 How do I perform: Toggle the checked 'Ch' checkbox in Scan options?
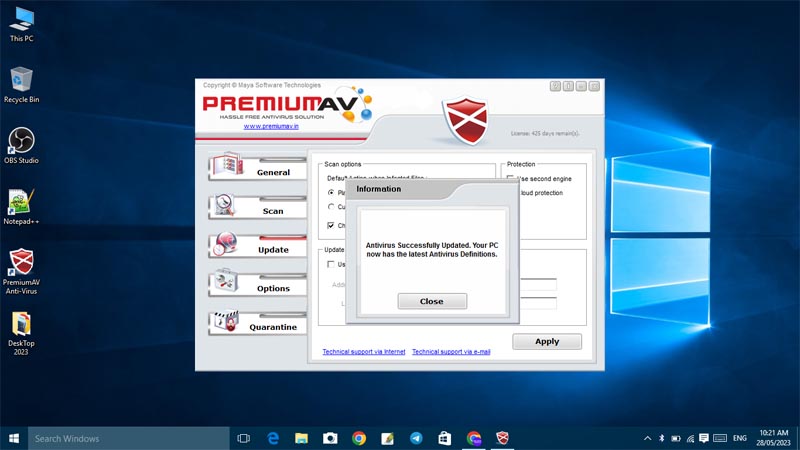pyautogui.click(x=331, y=225)
